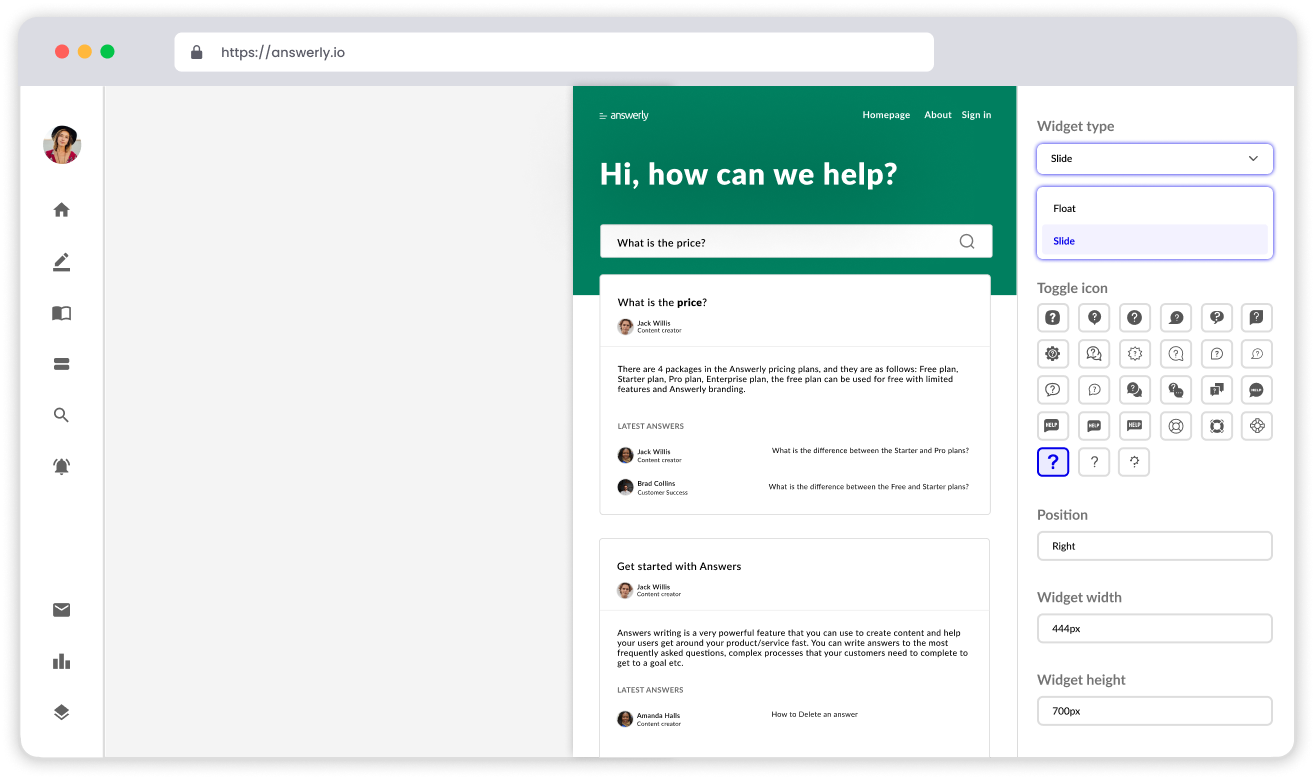
Task: Select the leaf-shaped square bubble question icon
Action: (1257, 318)
